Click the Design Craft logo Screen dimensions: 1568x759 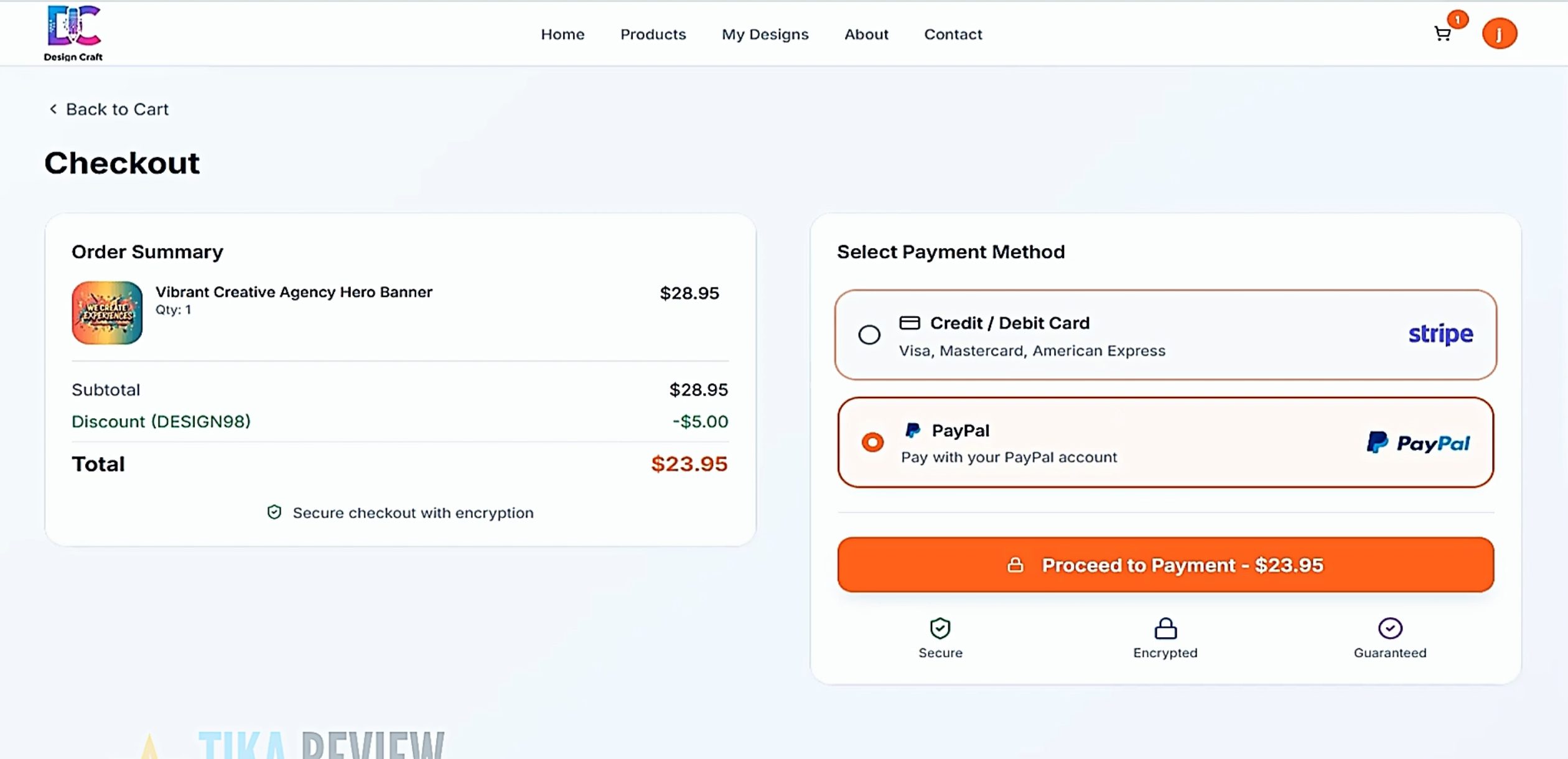[73, 32]
